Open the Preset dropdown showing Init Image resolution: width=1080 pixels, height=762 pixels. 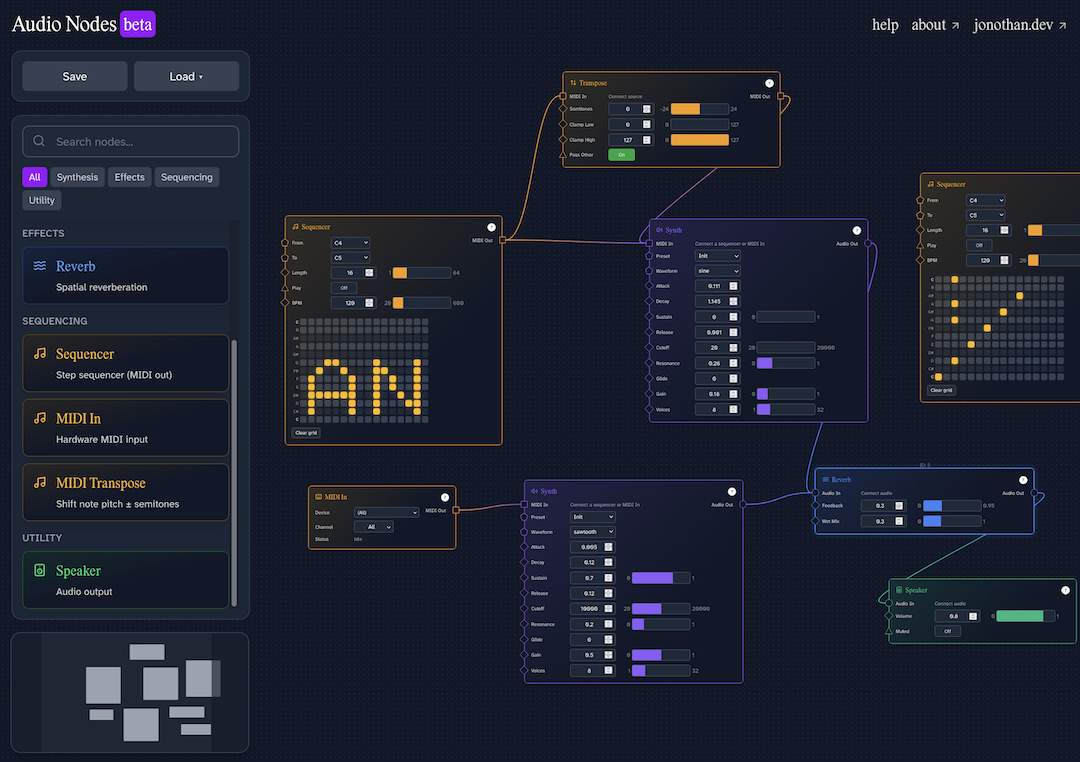(717, 255)
